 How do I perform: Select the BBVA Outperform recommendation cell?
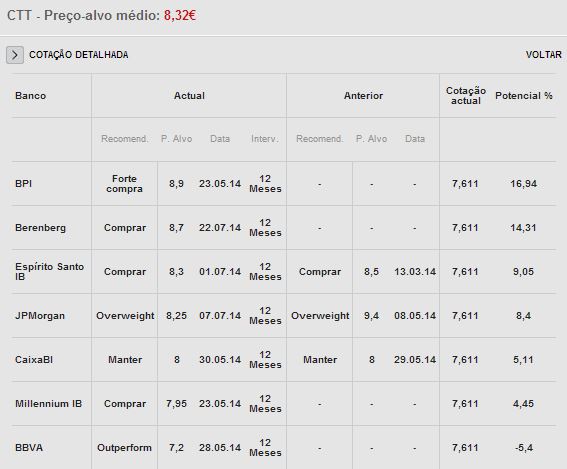click(124, 448)
